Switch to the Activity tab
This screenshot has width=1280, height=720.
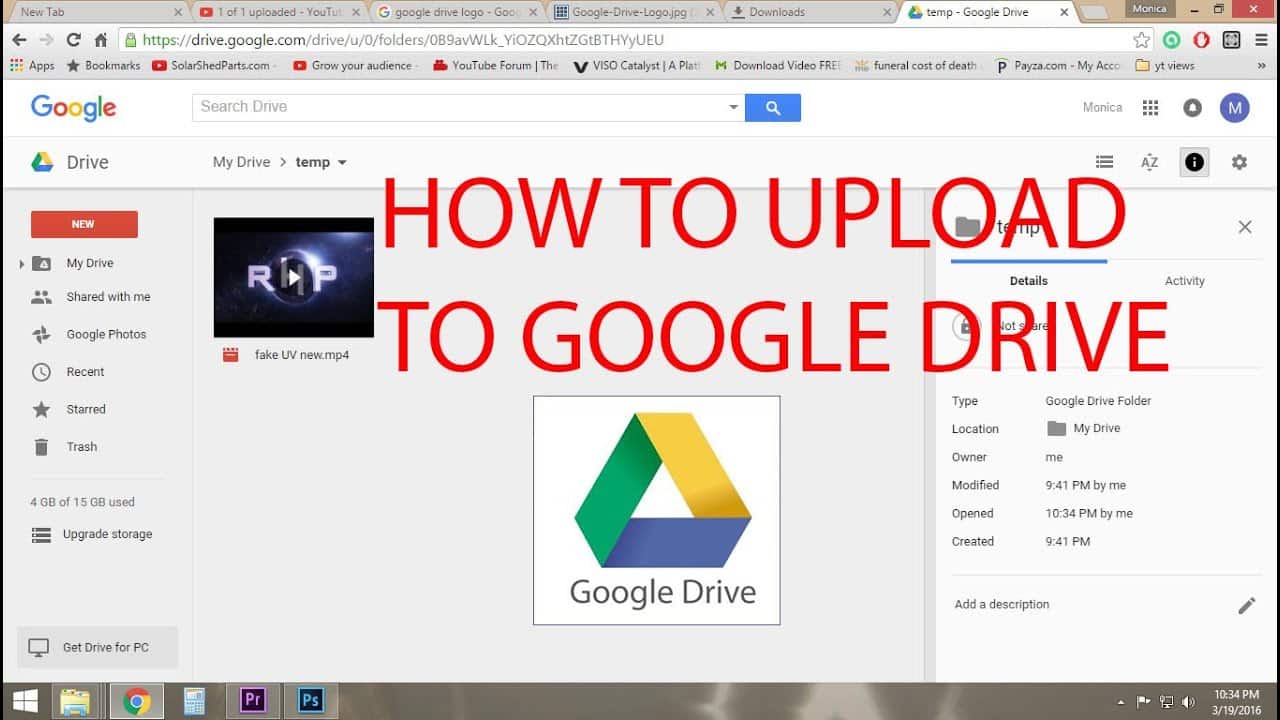(x=1184, y=281)
